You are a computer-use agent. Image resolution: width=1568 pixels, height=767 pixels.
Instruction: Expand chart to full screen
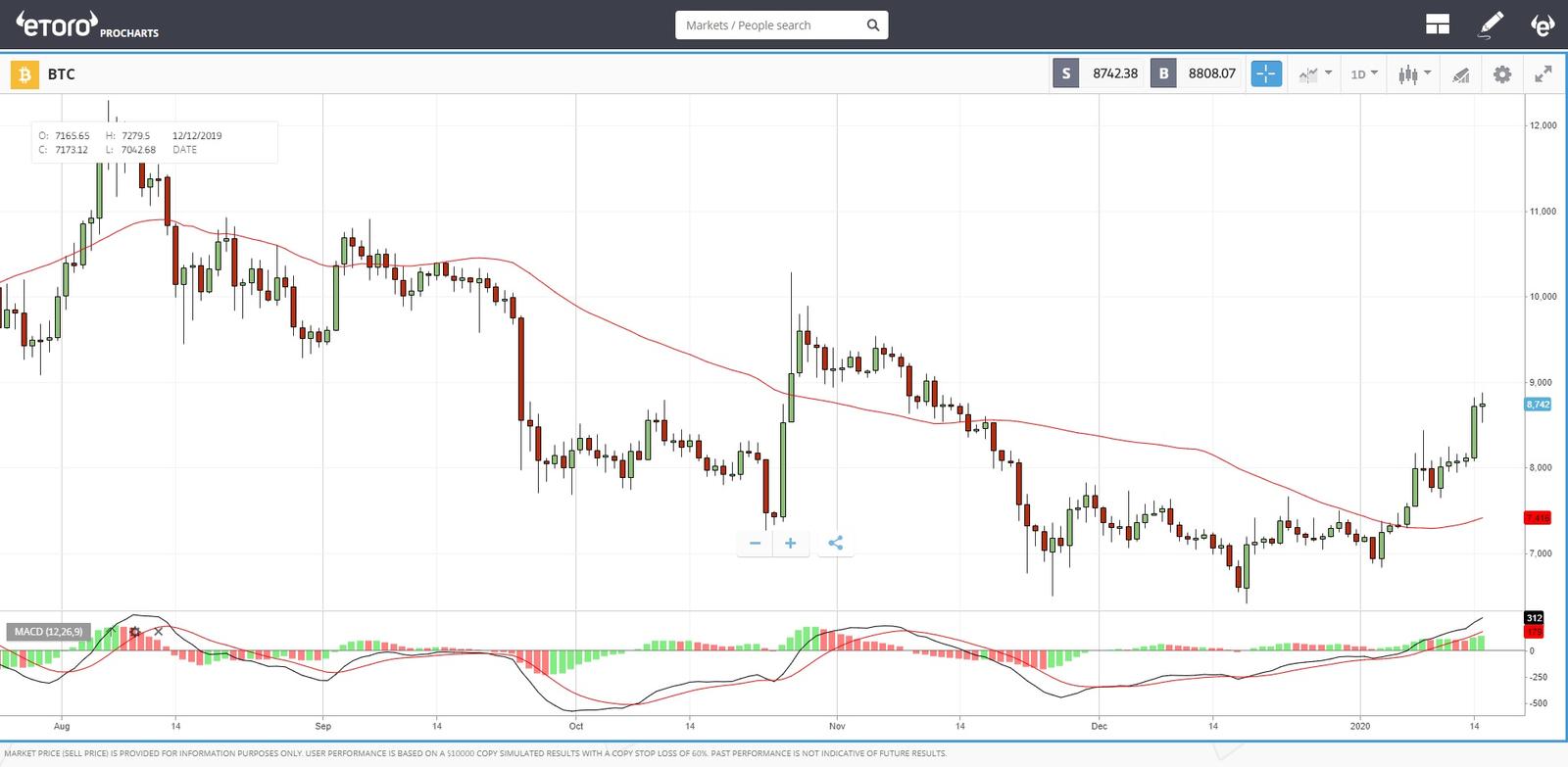1543,73
